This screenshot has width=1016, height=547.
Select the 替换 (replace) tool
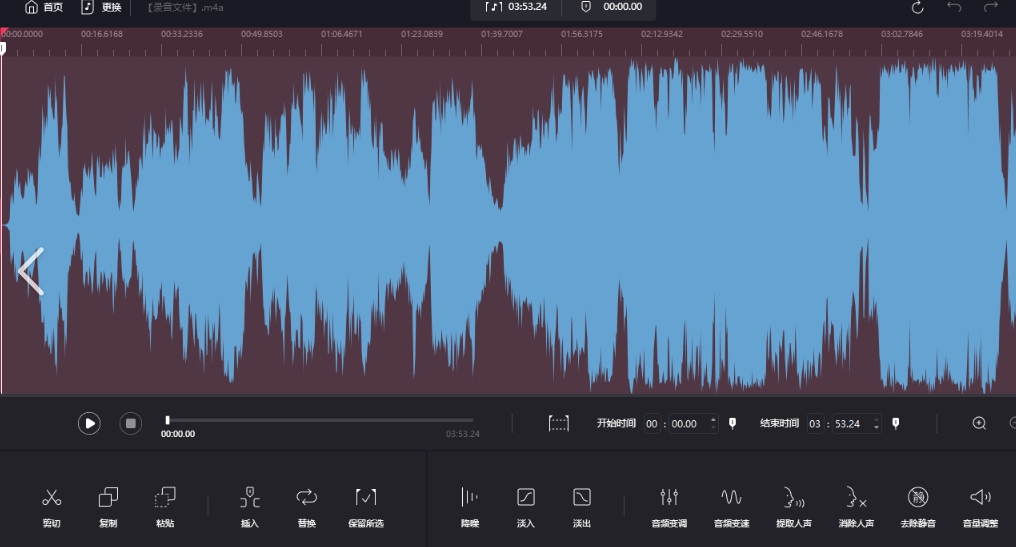point(306,506)
